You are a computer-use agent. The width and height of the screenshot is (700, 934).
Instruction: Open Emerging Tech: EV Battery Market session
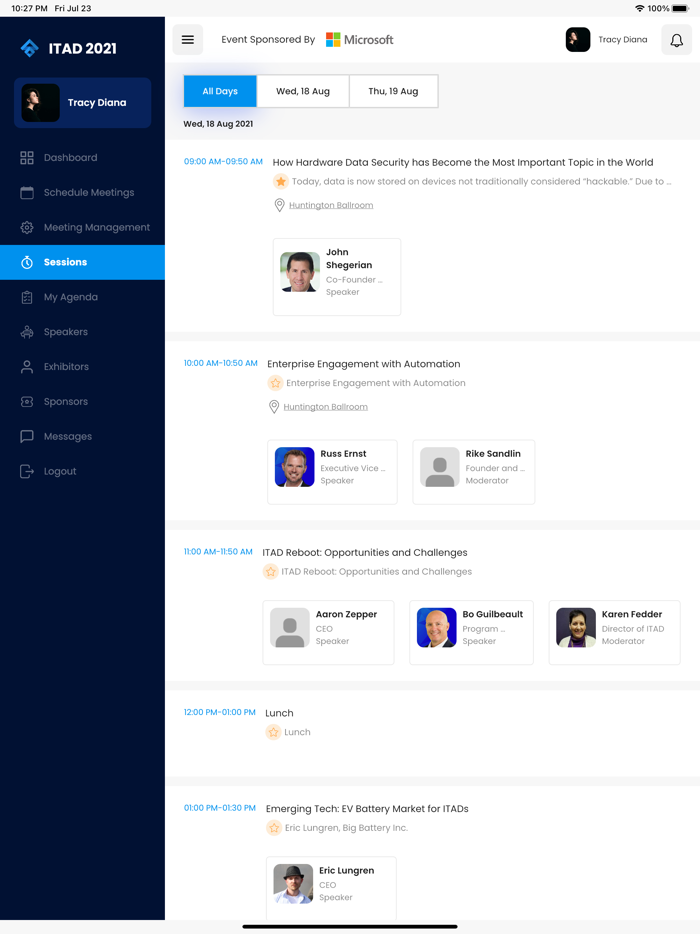tap(367, 809)
